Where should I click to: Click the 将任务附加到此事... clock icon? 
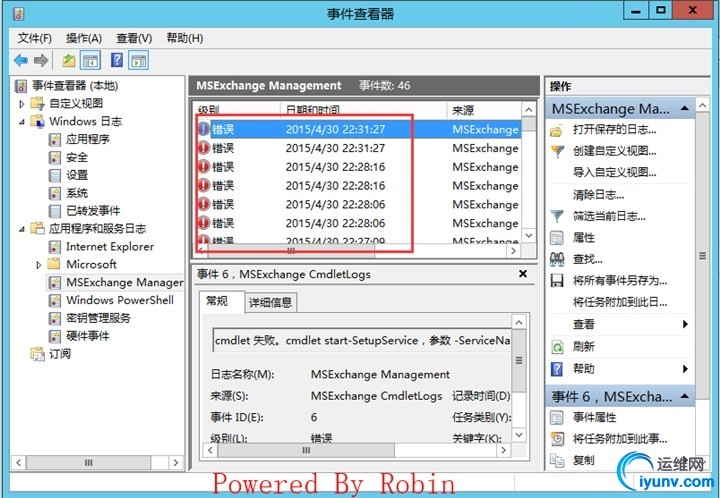(557, 439)
